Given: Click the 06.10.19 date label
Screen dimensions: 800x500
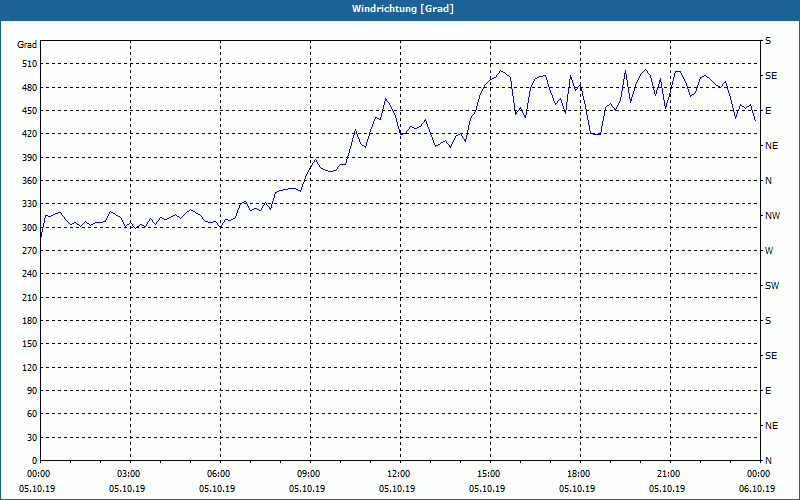Looking at the screenshot, I should click(757, 489).
